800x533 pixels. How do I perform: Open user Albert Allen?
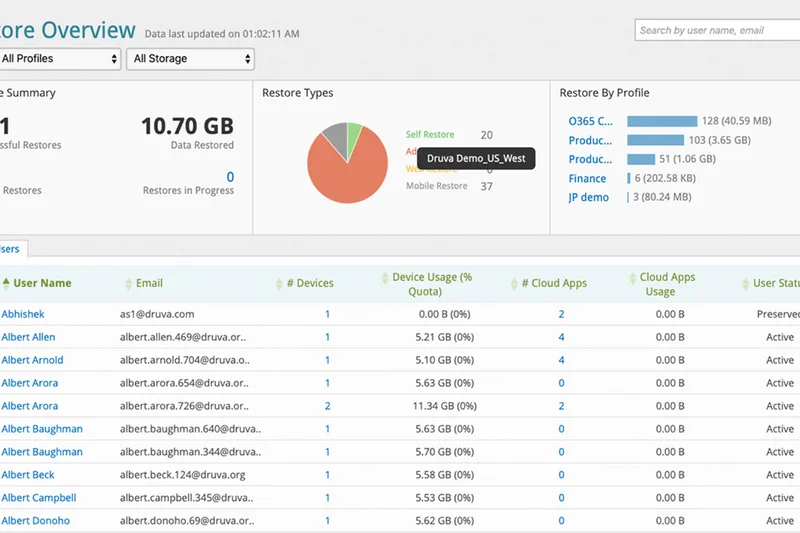pyautogui.click(x=28, y=337)
